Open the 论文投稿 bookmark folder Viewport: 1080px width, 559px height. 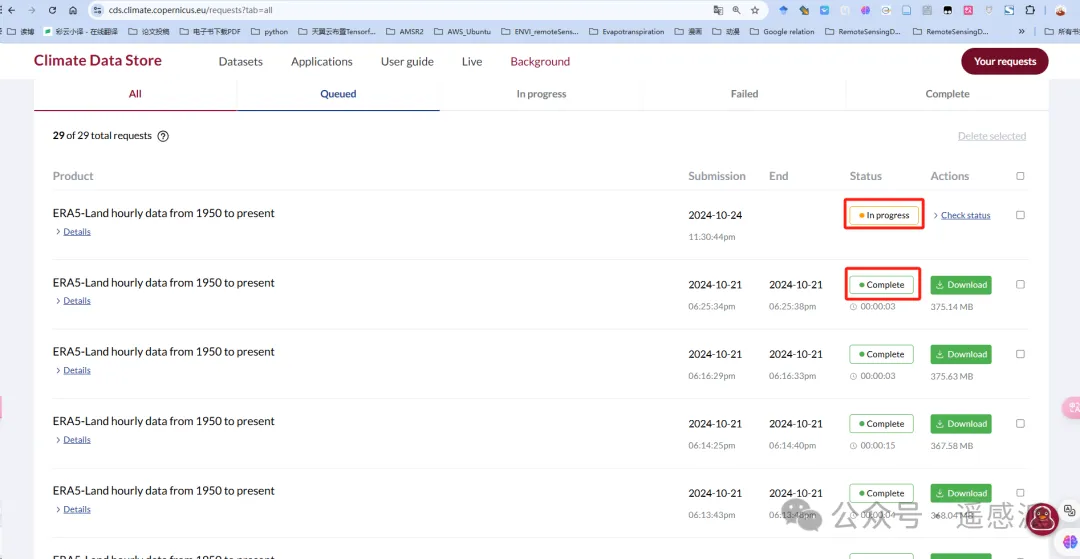tap(149, 32)
